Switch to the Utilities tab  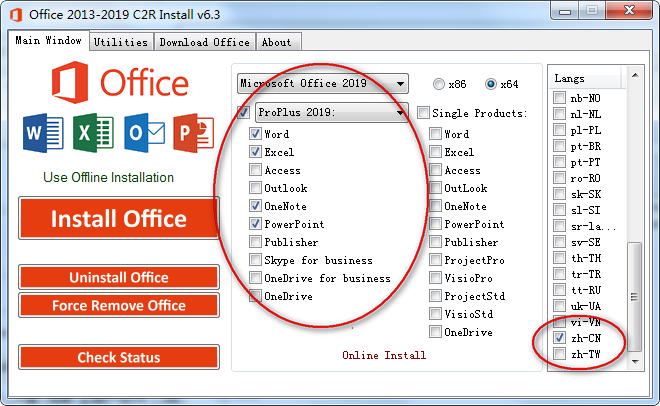click(x=121, y=42)
